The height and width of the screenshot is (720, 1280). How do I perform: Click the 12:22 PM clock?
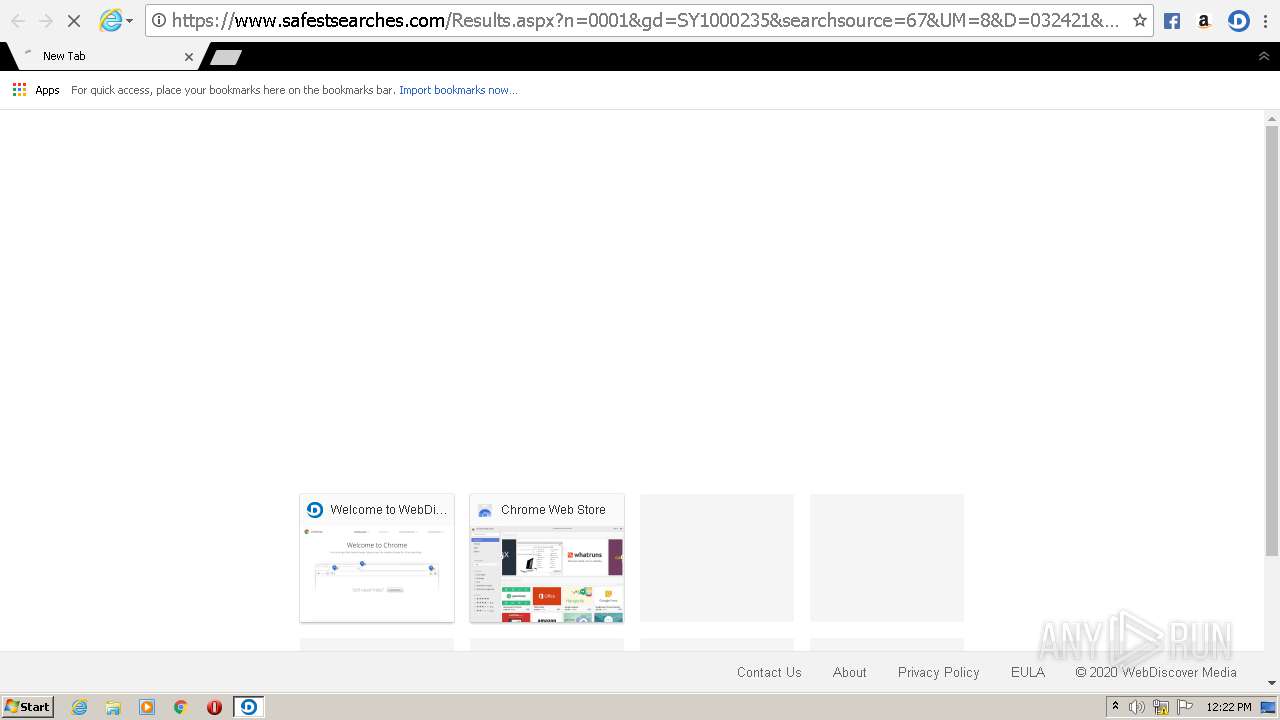1229,707
